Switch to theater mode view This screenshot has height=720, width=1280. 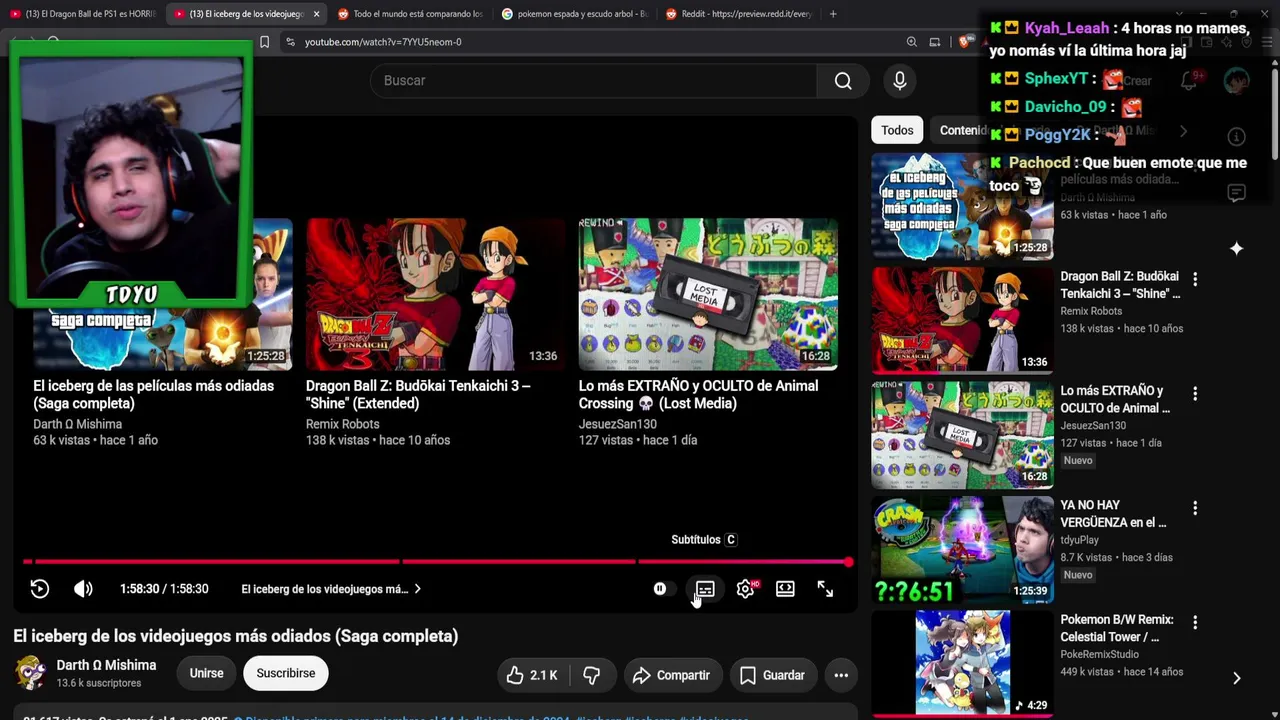click(x=785, y=589)
